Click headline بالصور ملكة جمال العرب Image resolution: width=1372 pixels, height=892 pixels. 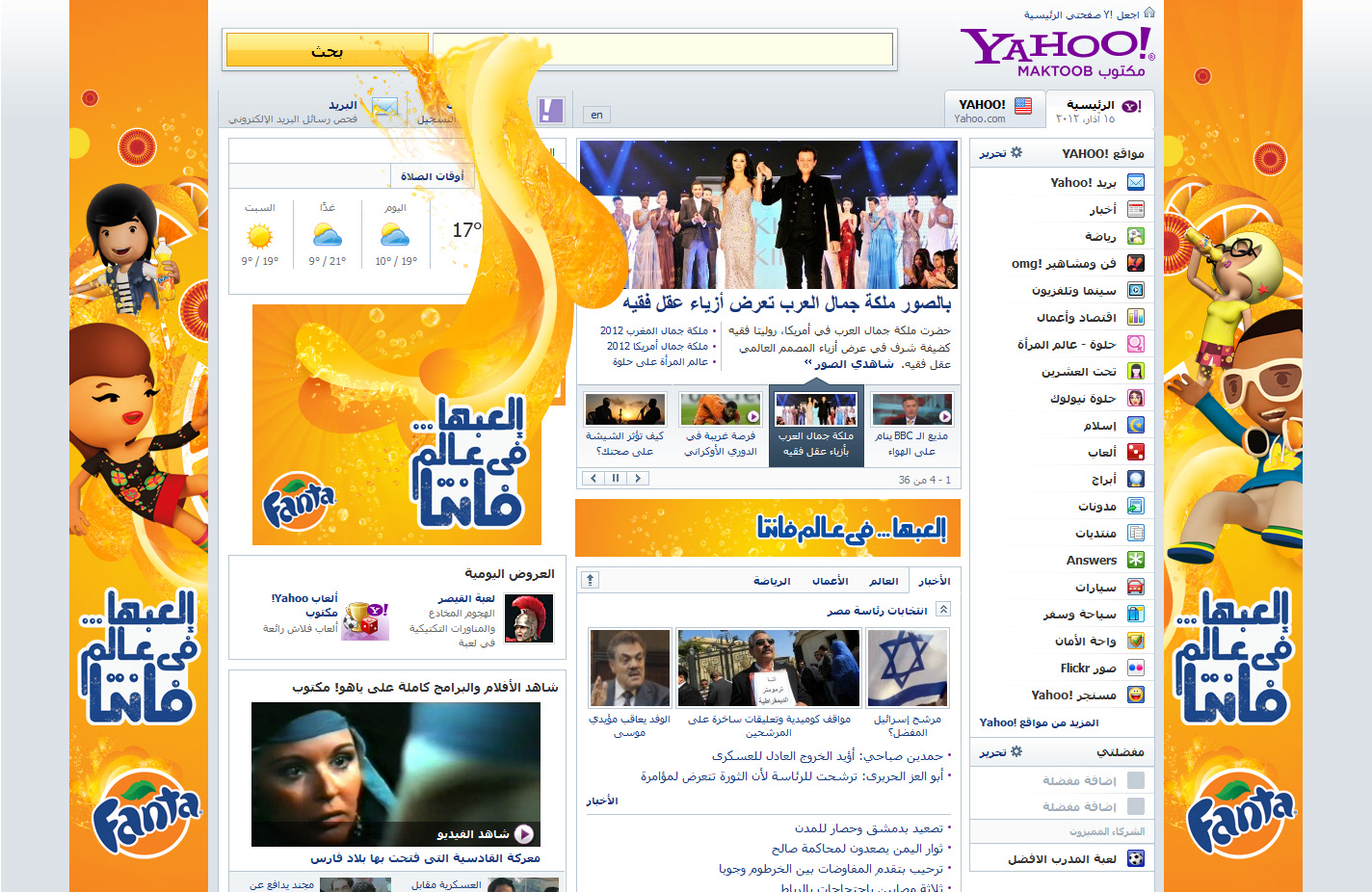[786, 303]
